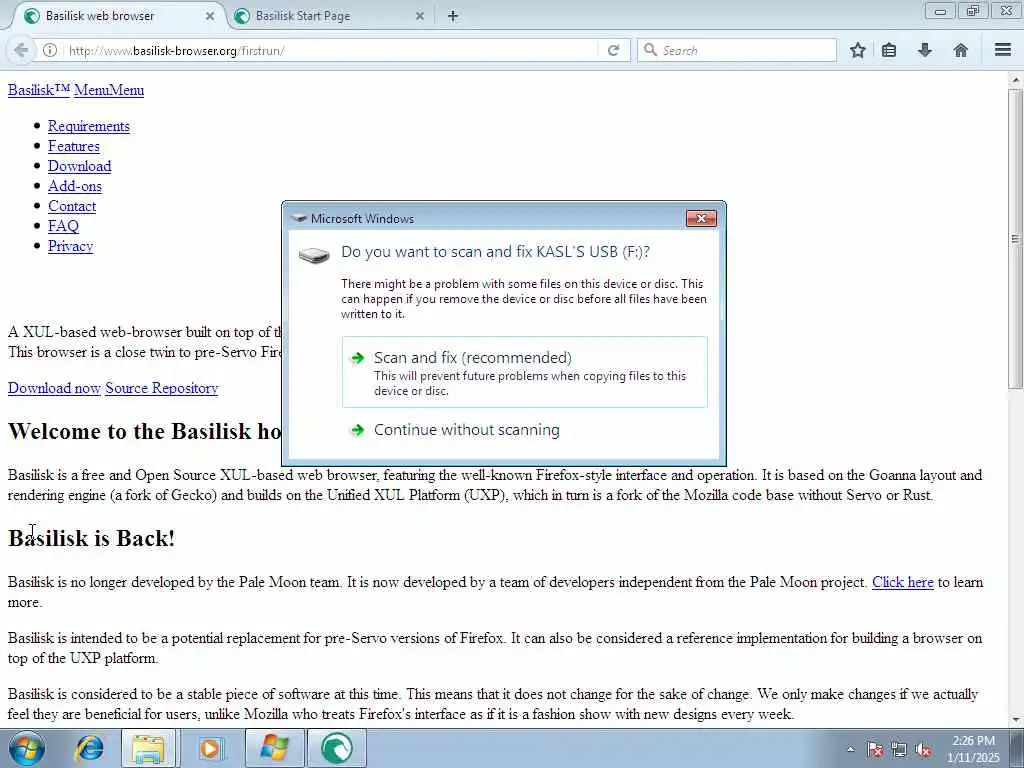The width and height of the screenshot is (1024, 768).
Task: Click the Search input box
Action: (737, 50)
